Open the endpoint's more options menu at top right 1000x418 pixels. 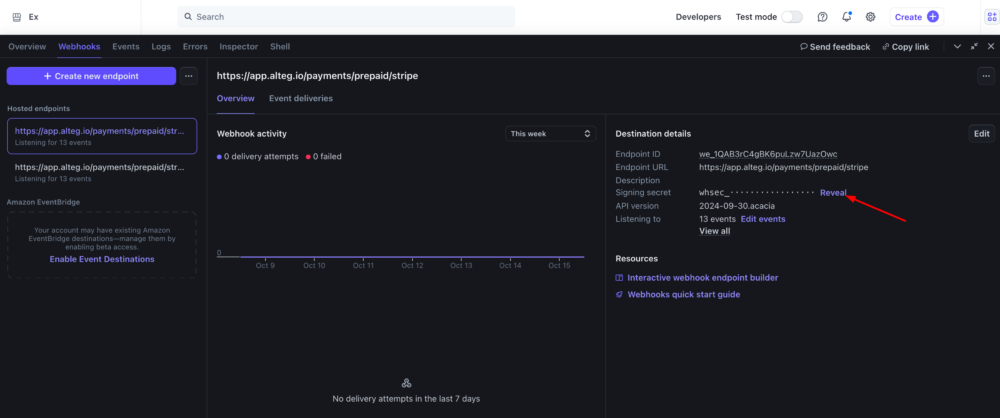coord(985,76)
